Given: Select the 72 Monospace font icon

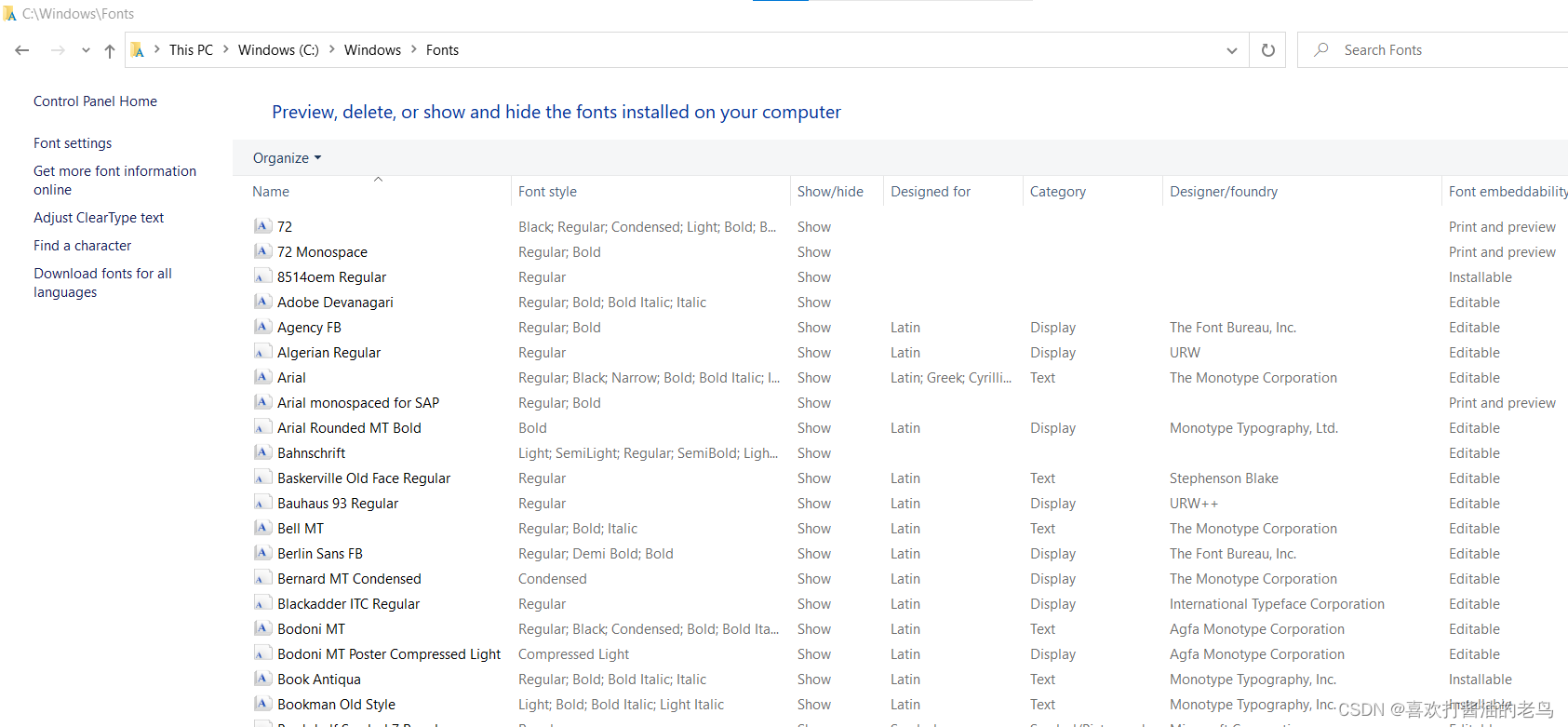Looking at the screenshot, I should point(262,251).
